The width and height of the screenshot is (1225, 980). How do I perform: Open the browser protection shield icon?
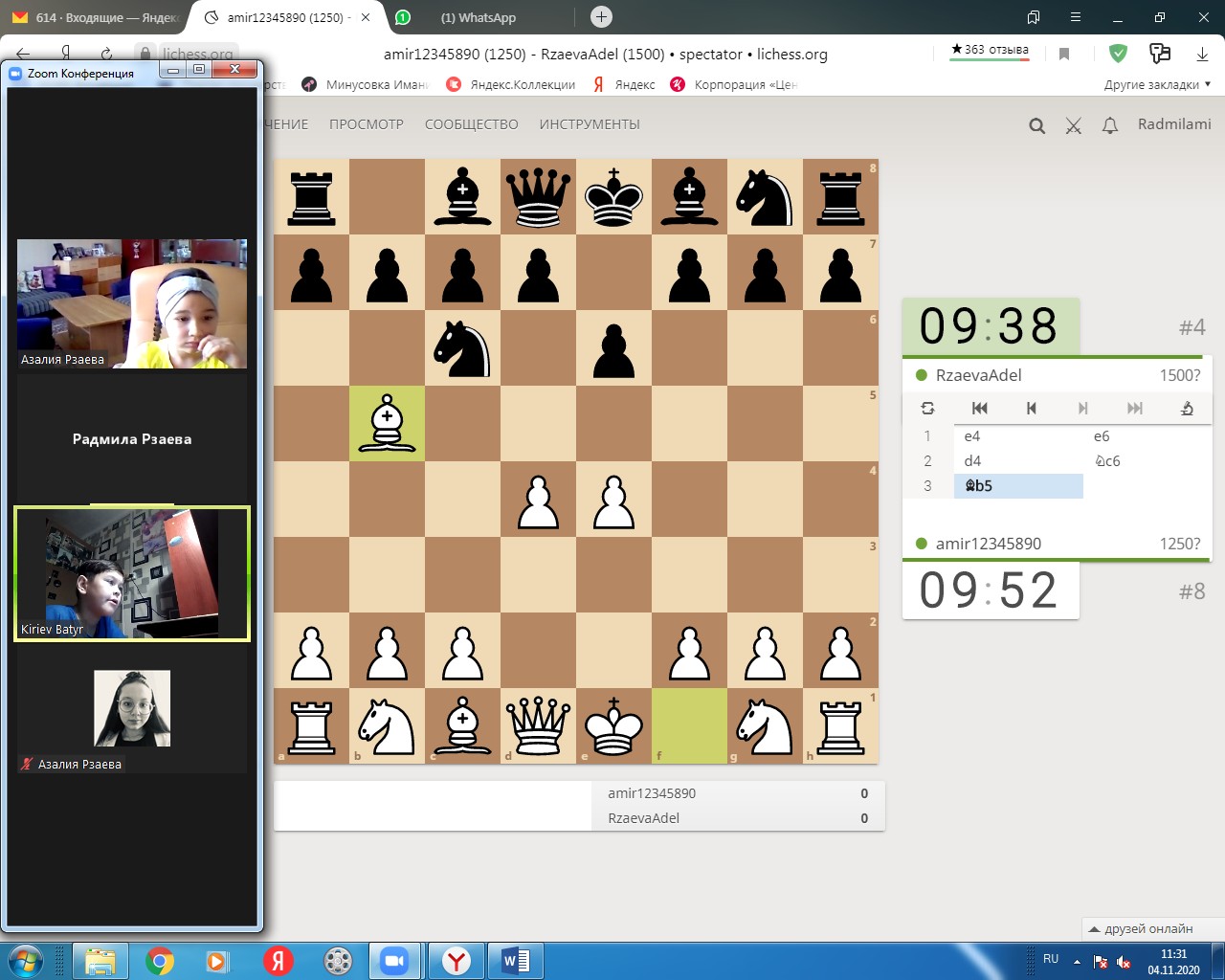pos(1118,54)
